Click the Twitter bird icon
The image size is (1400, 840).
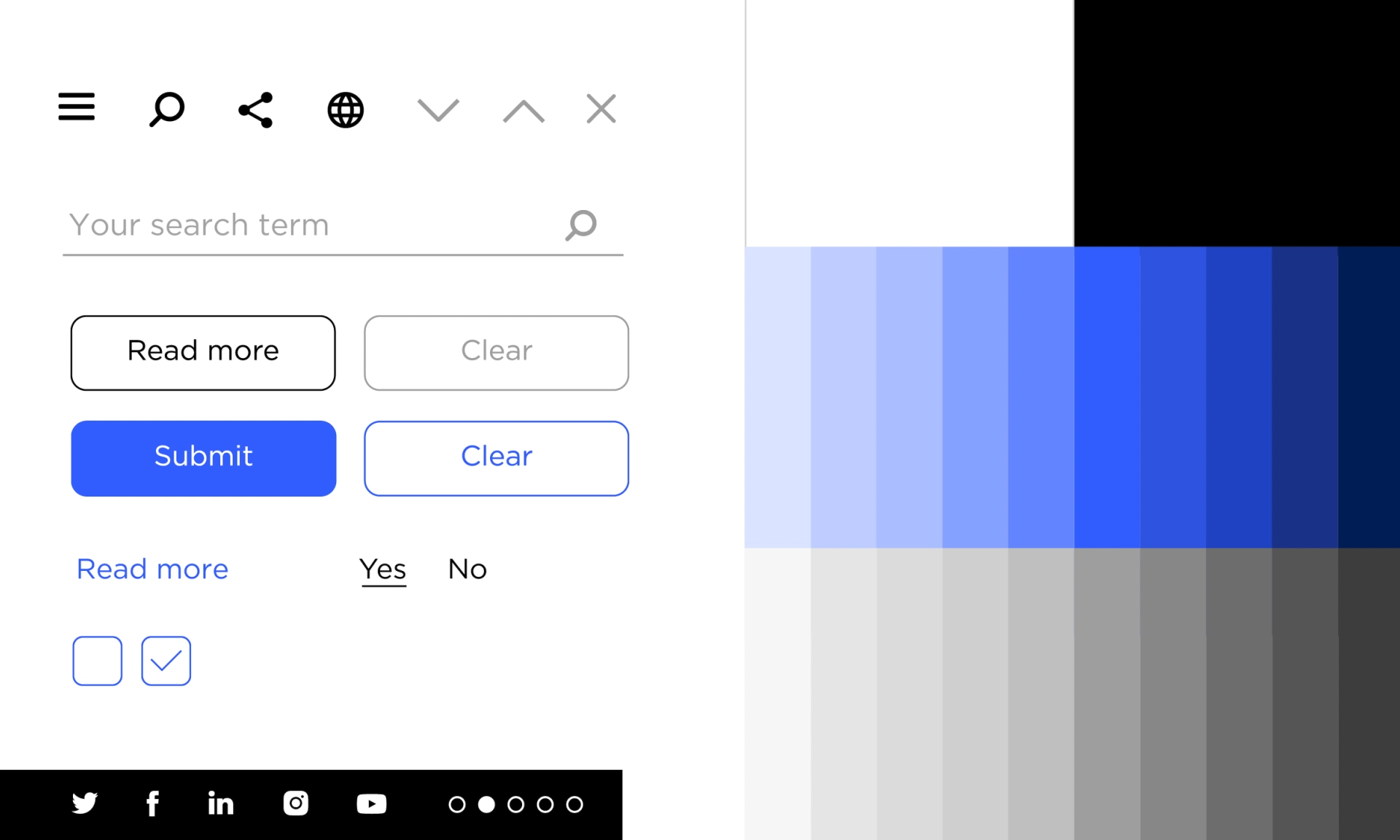(x=85, y=803)
